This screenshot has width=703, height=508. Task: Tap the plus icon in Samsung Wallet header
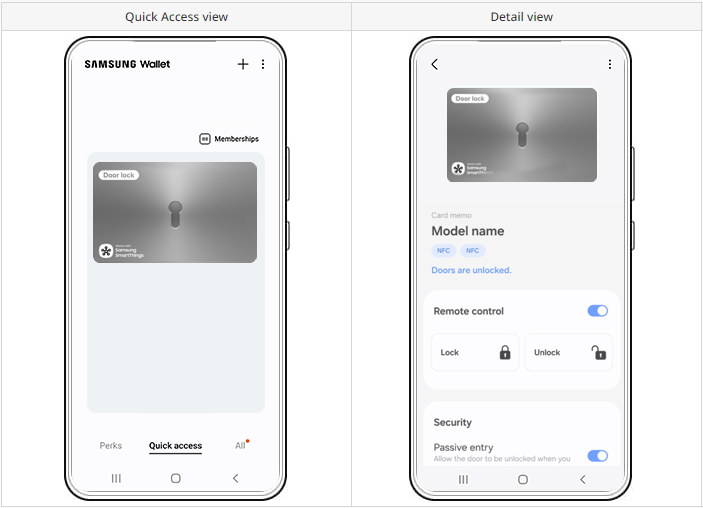tap(242, 64)
